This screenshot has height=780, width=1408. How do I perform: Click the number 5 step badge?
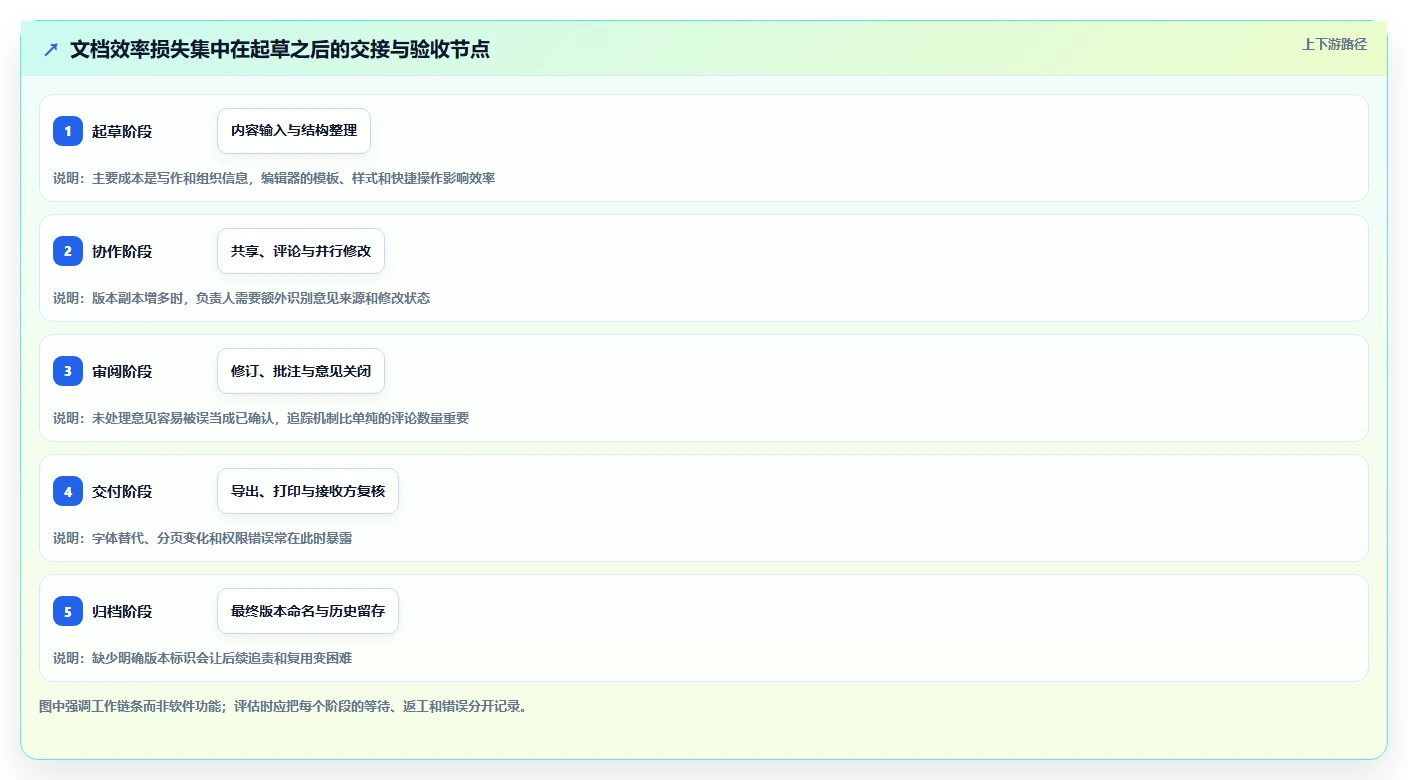pyautogui.click(x=68, y=611)
